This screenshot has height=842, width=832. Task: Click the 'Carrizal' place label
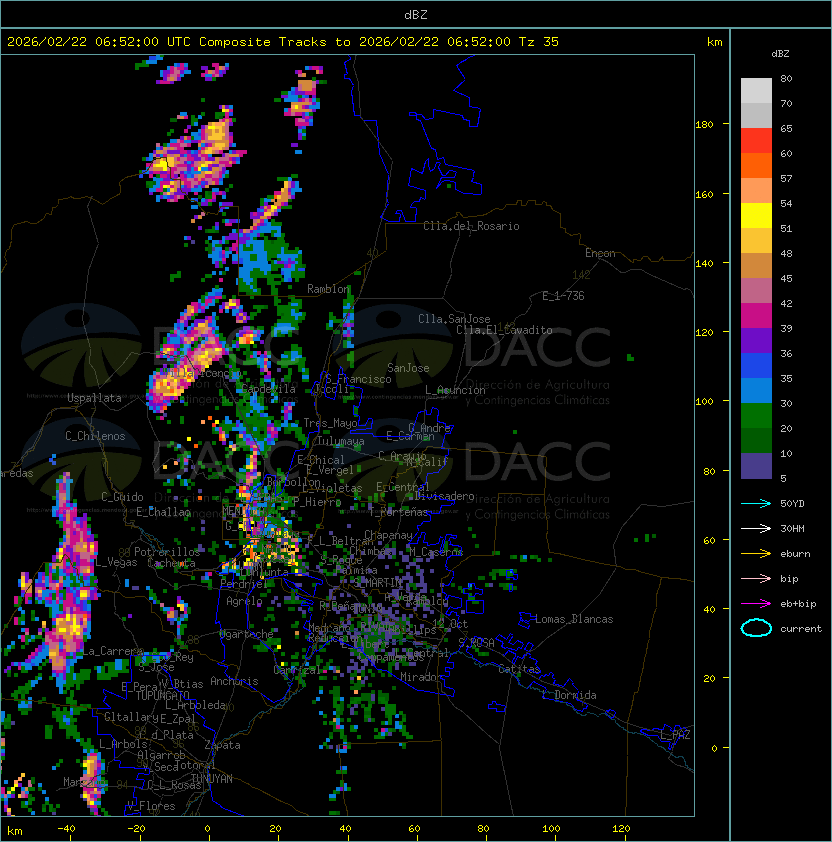coord(297,670)
